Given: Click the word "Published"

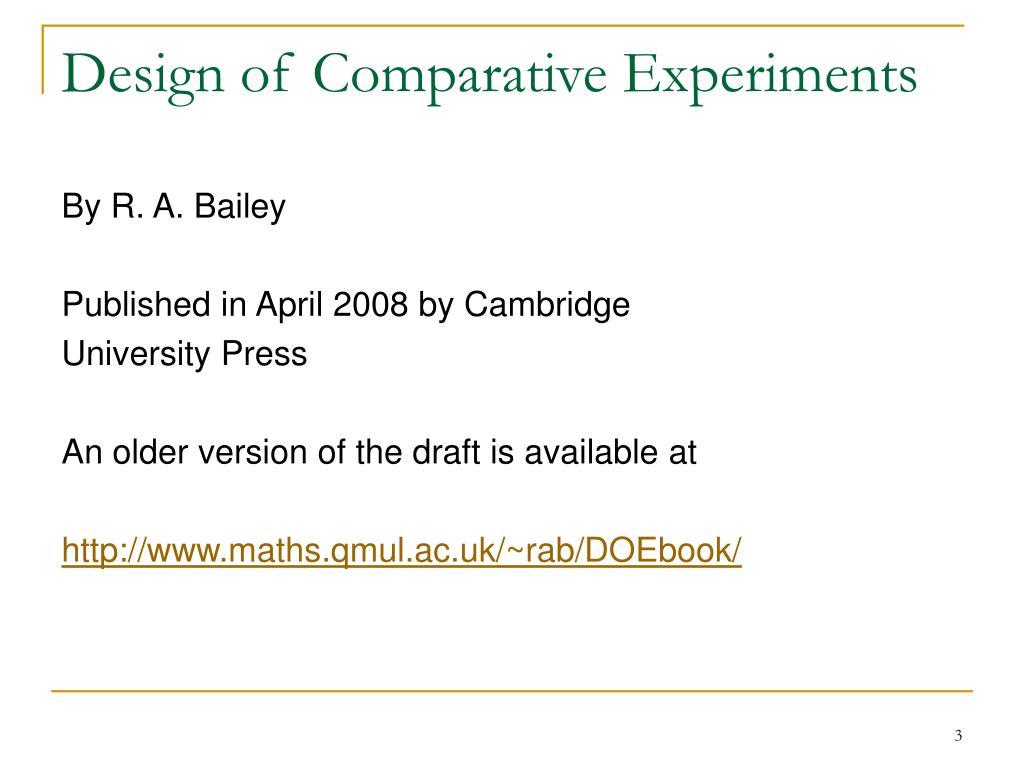Looking at the screenshot, I should coord(134,305).
